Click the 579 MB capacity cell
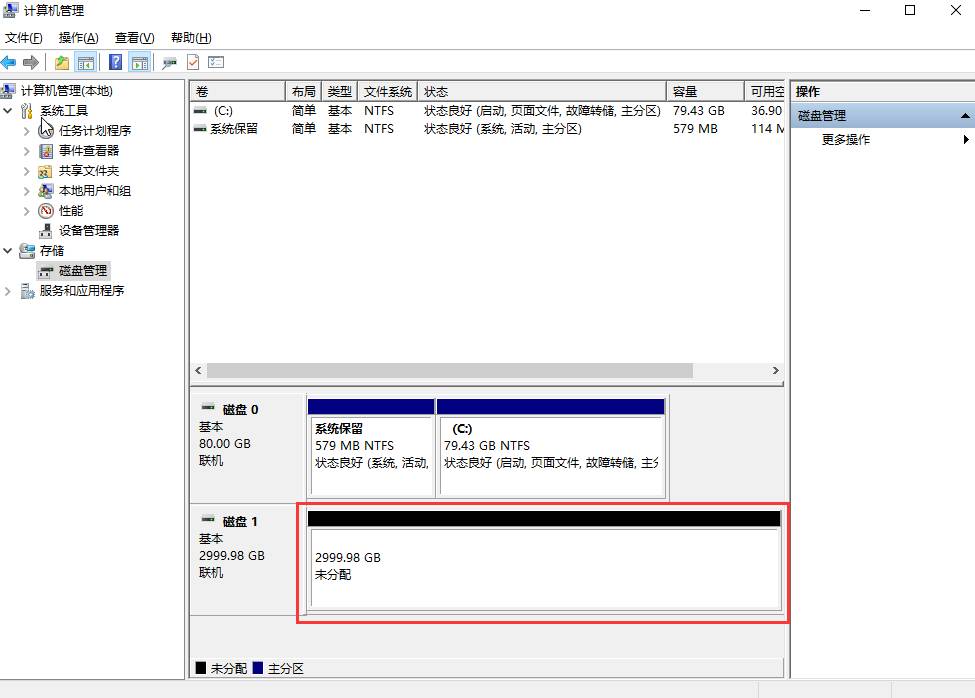Screen dimensions: 975x698 [695, 129]
